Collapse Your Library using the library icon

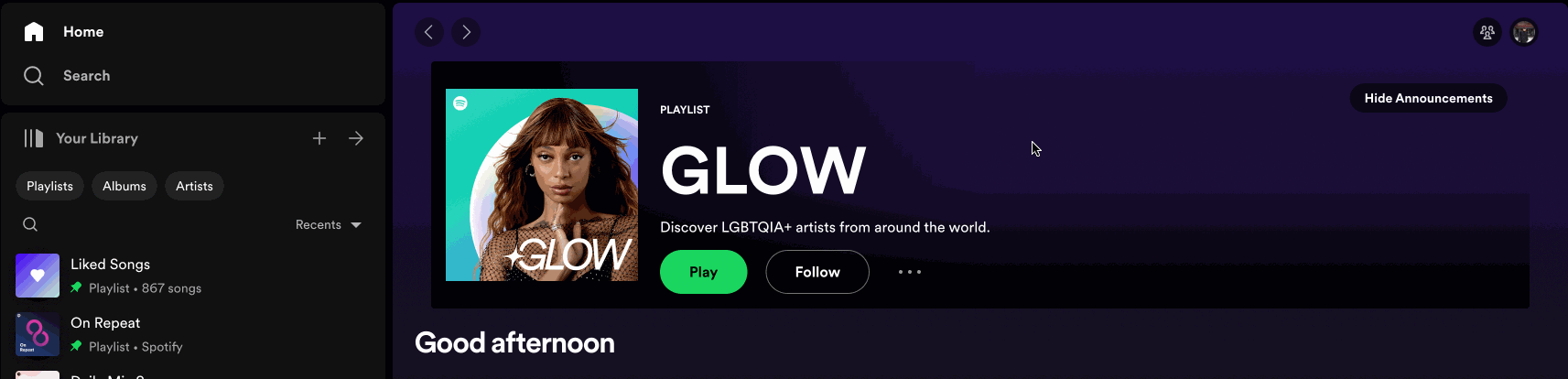pos(34,138)
